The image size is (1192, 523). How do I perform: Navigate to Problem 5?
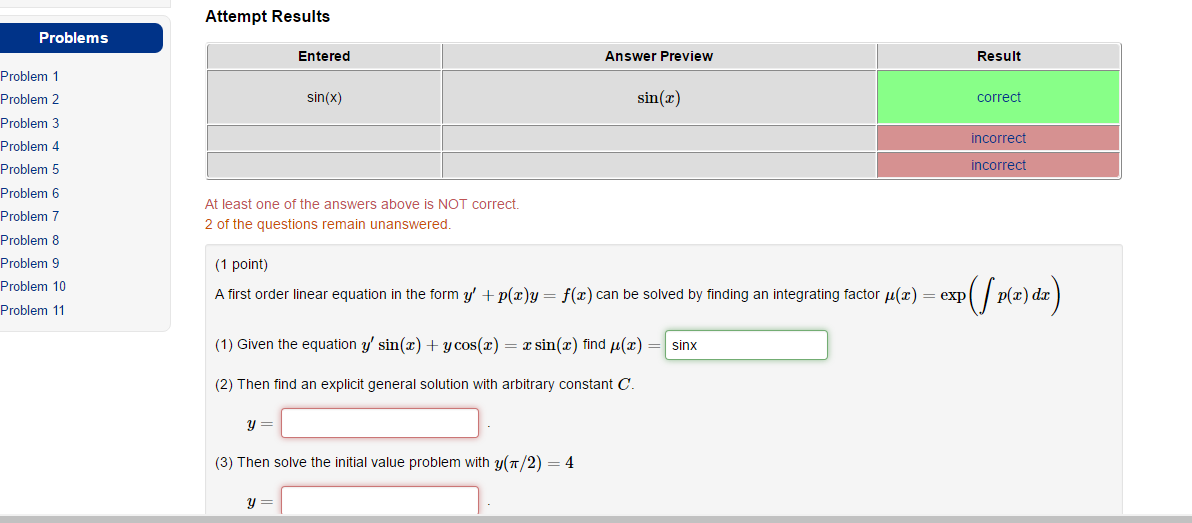[x=30, y=169]
